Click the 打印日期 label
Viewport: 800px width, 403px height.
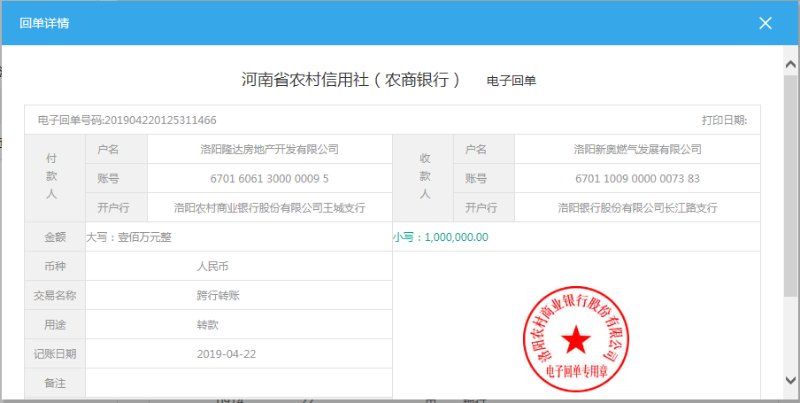(x=724, y=120)
